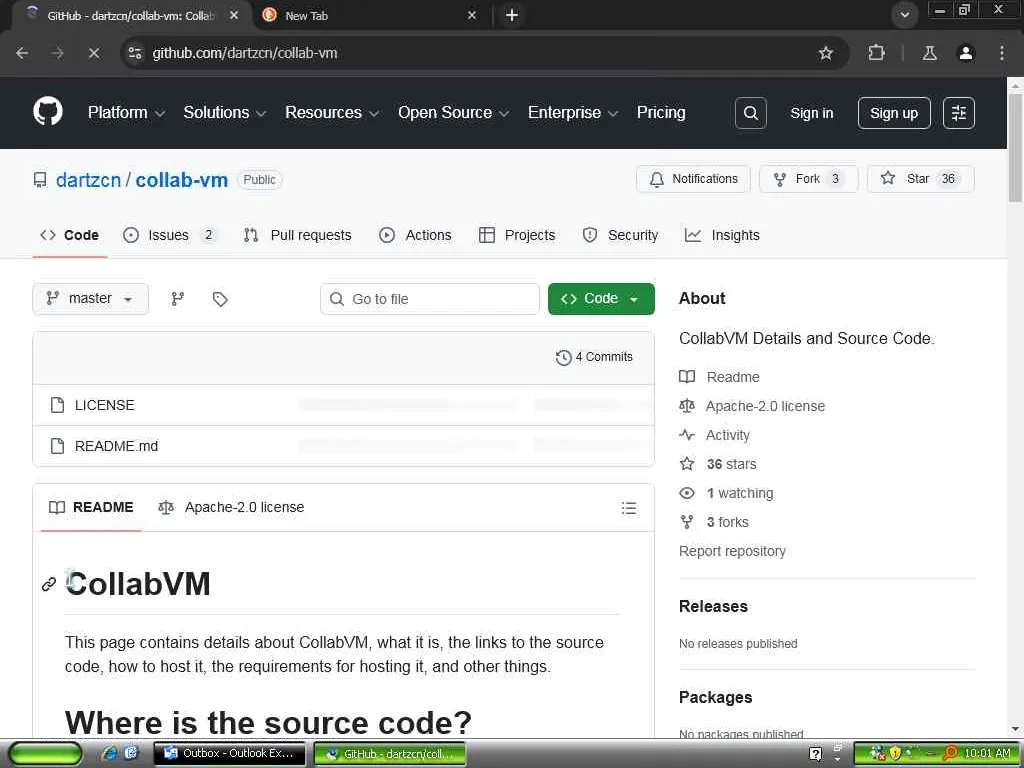Fork the repository with Fork button
This screenshot has width=1024, height=768.
[808, 179]
